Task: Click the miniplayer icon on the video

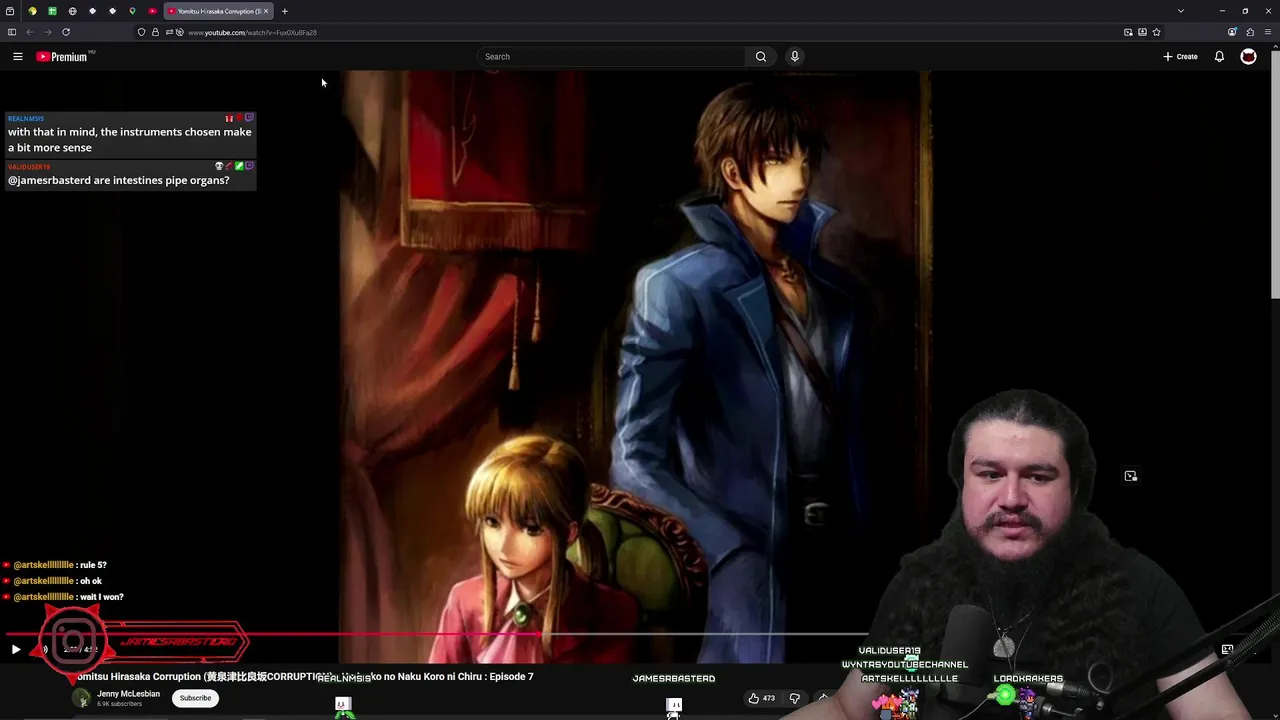Action: pos(1131,476)
